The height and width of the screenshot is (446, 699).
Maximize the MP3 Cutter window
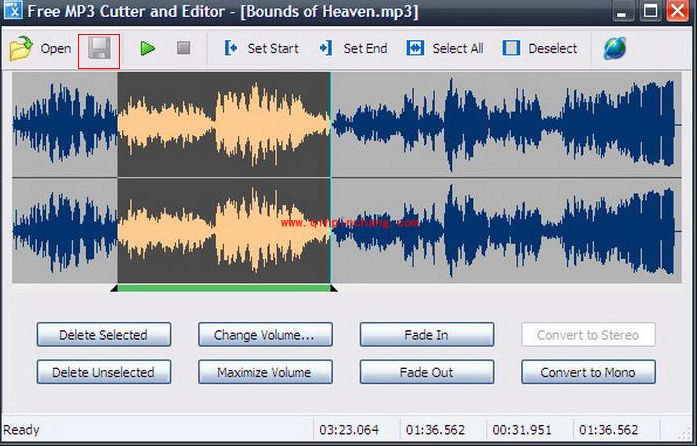[x=650, y=11]
